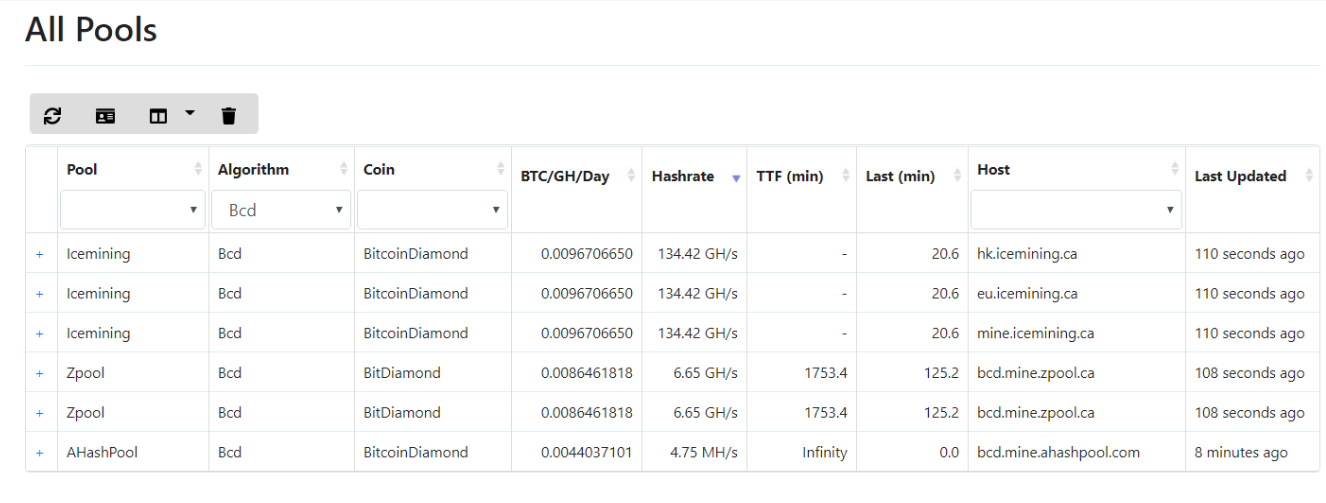Click the trash delete icon
1326x503 pixels.
point(229,116)
